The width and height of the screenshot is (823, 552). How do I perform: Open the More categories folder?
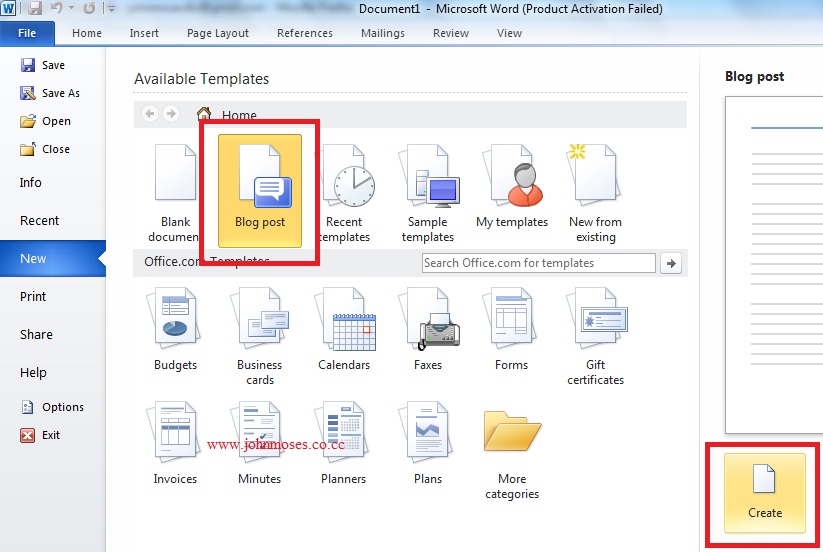512,454
